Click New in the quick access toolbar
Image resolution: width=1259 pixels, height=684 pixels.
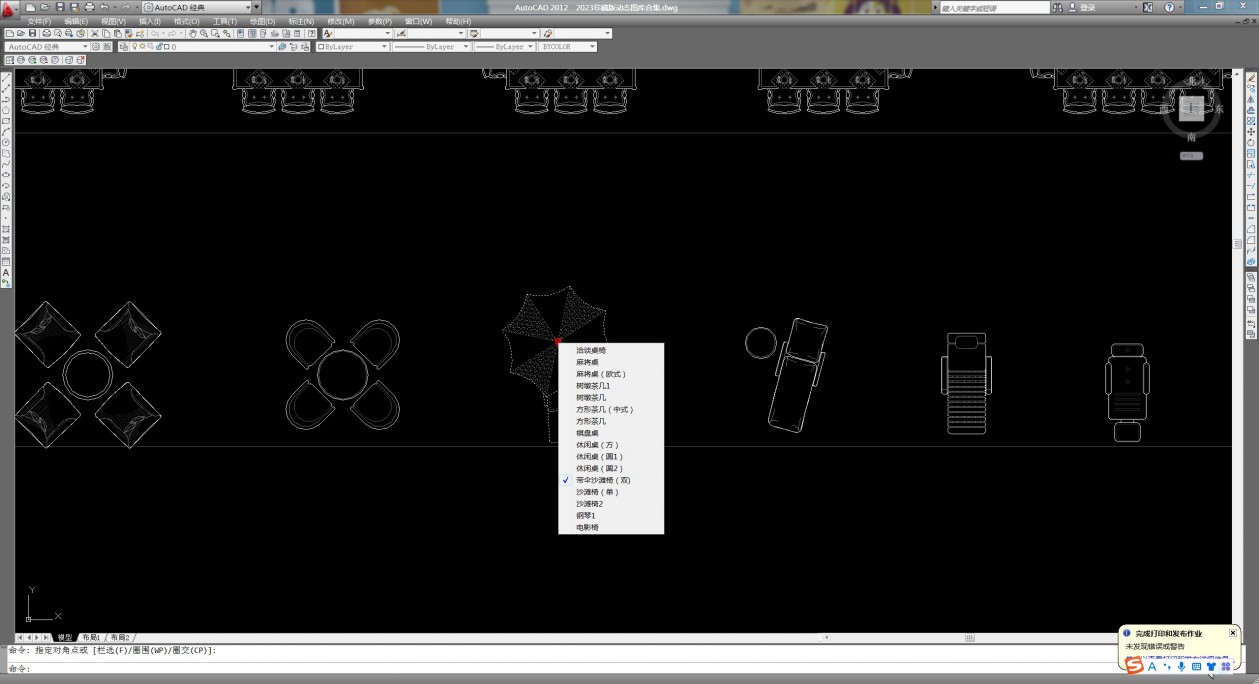point(31,7)
